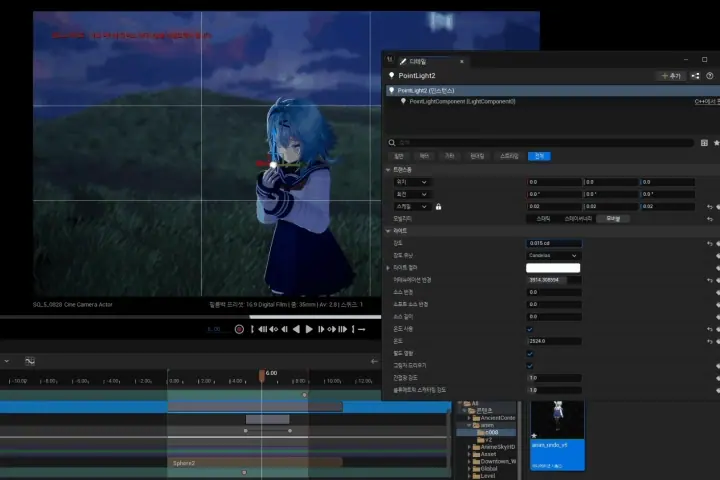
Task: Open the 위치 type dropdown
Action: (x=411, y=182)
